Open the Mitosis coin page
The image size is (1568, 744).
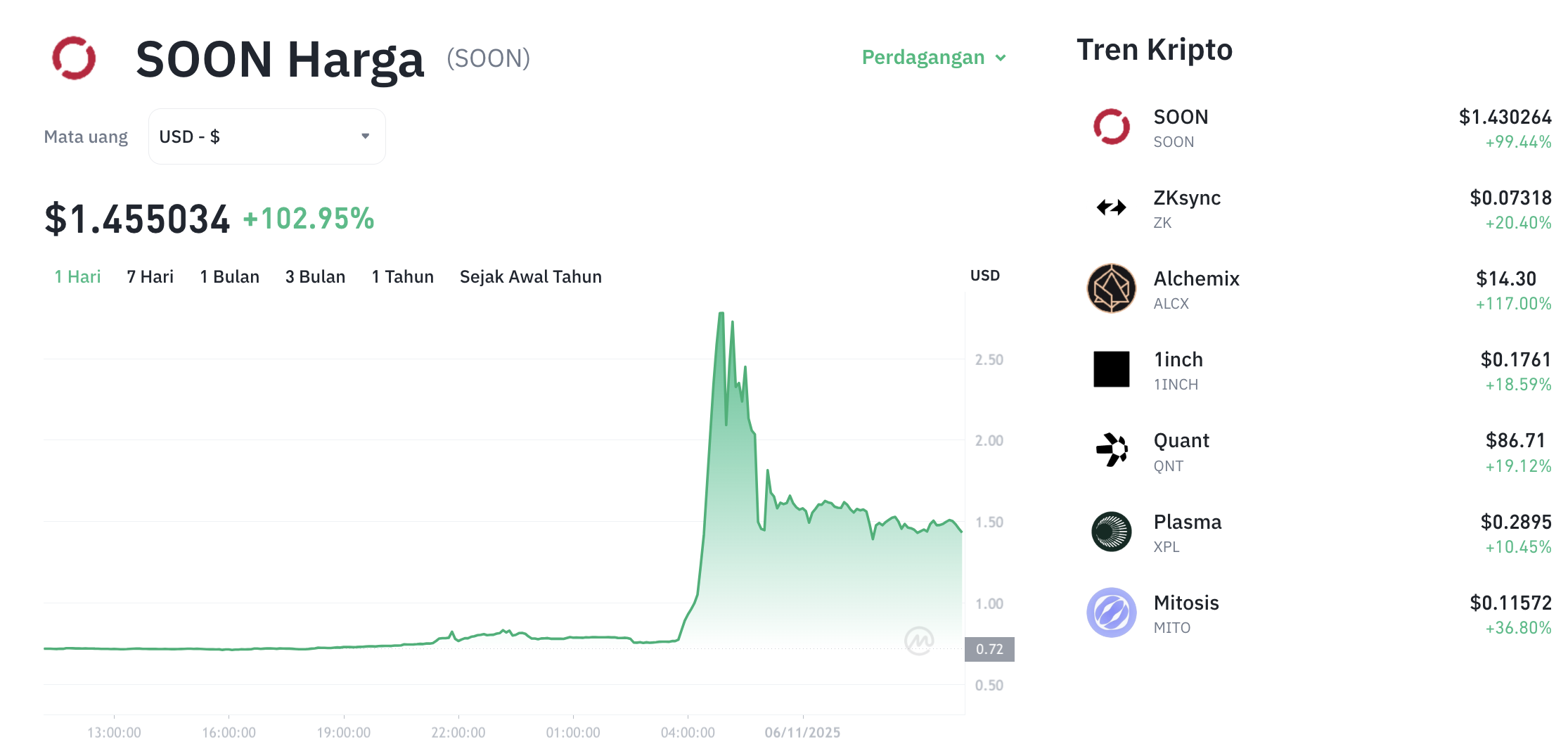[1186, 602]
